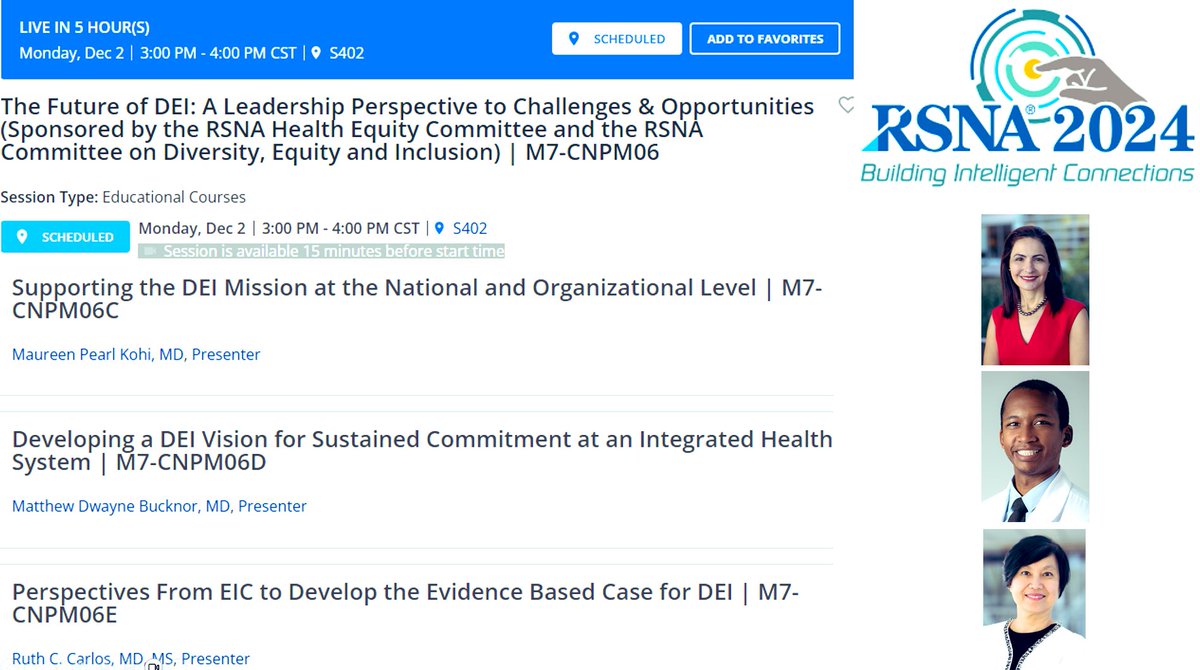Open S402 room link below Session Type
This screenshot has height=670, width=1200.
coord(470,228)
